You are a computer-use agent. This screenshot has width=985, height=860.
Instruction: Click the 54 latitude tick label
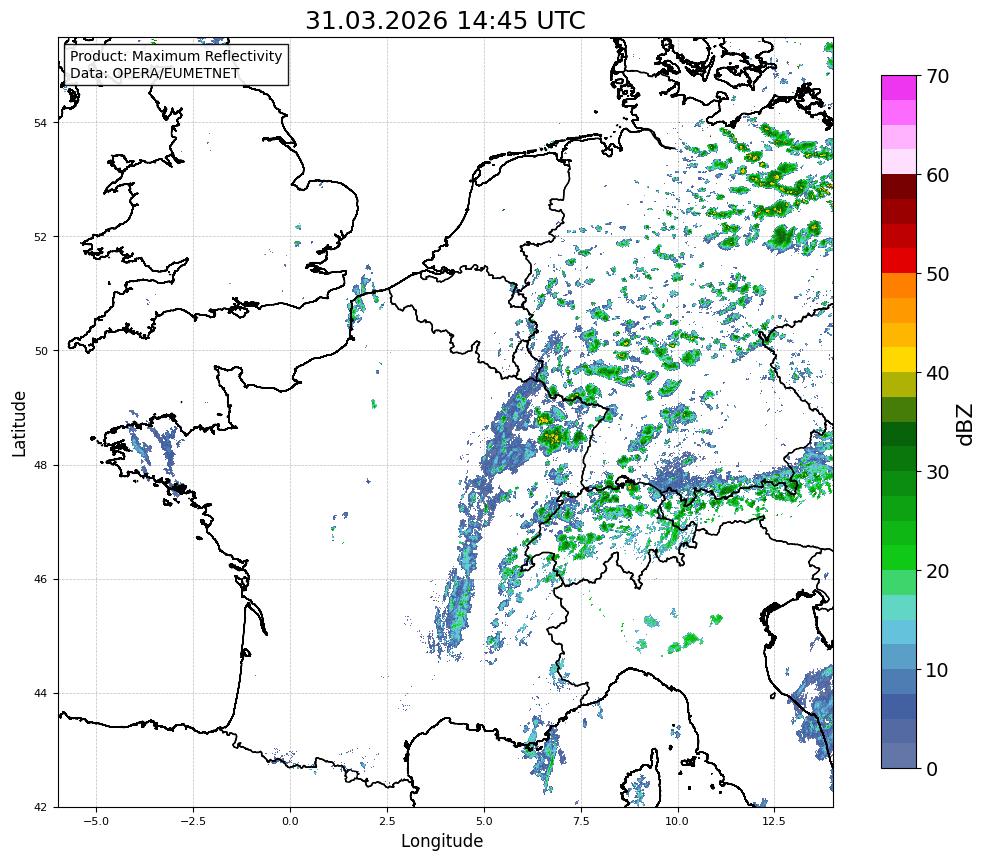click(40, 123)
